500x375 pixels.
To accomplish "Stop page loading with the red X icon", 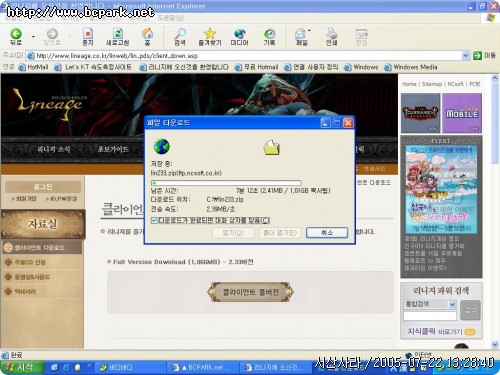I will [88, 37].
